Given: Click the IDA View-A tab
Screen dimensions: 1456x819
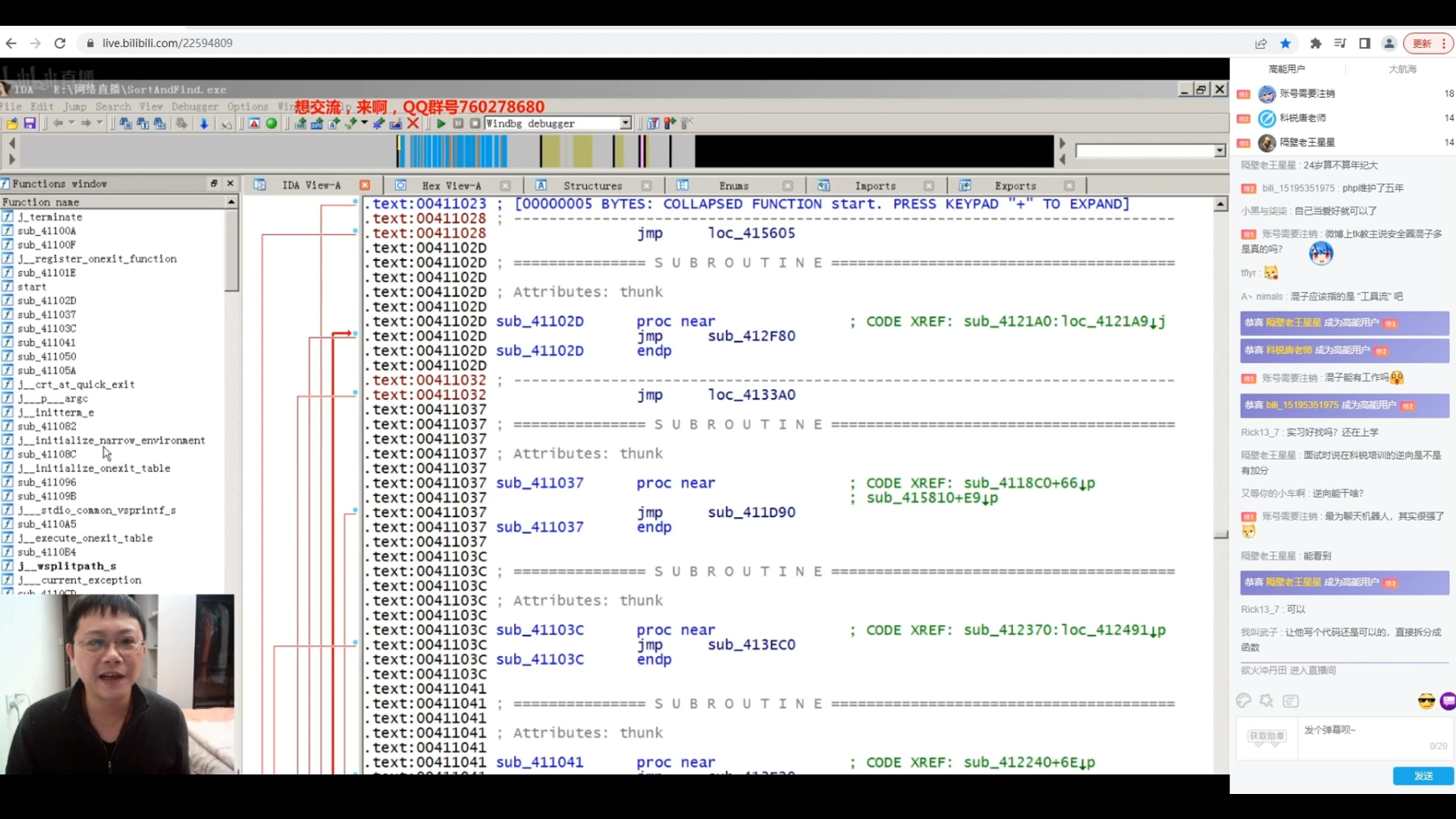Looking at the screenshot, I should [x=311, y=185].
